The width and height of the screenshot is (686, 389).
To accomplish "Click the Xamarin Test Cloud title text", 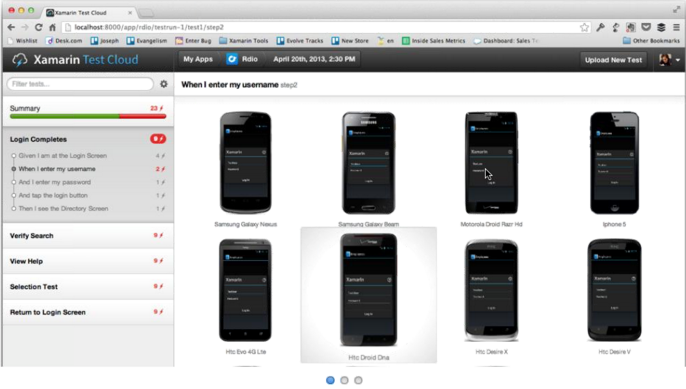I will point(86,60).
